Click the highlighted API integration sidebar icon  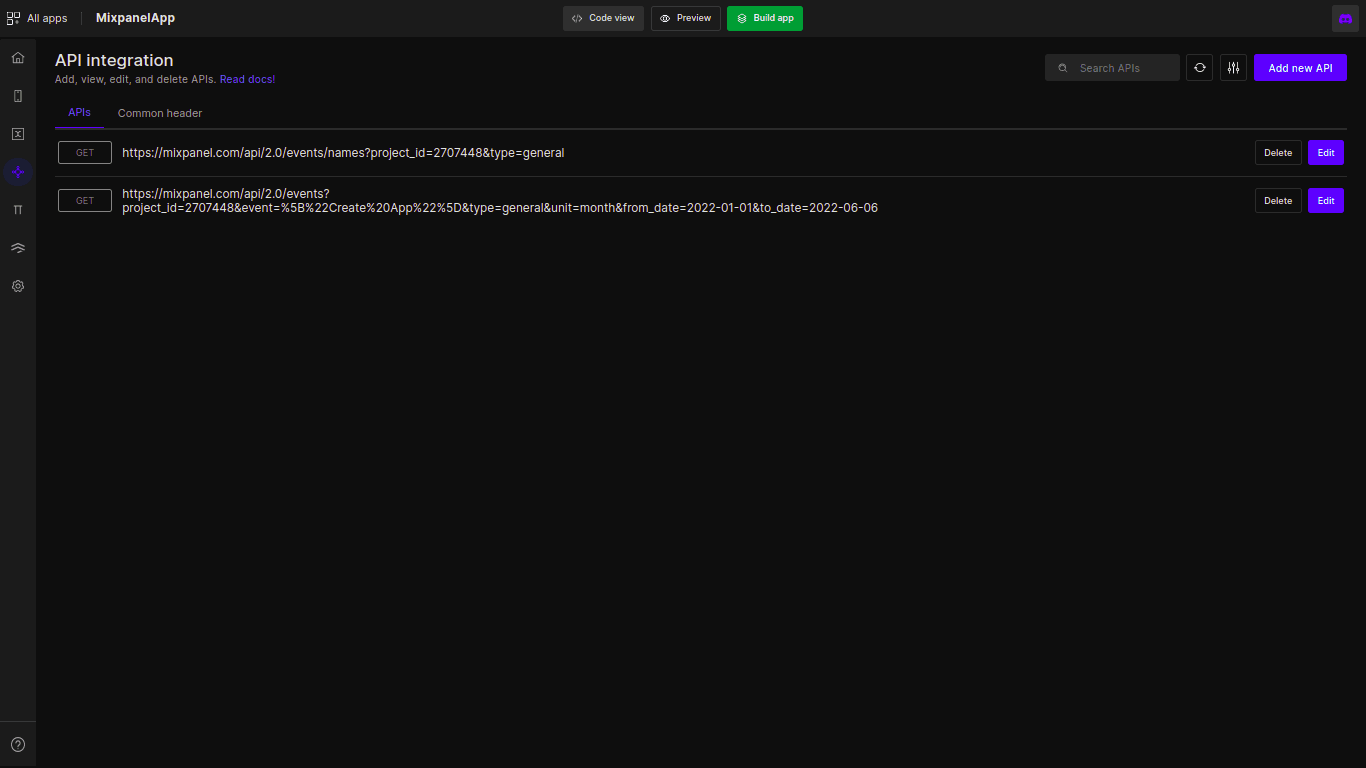[x=17, y=172]
